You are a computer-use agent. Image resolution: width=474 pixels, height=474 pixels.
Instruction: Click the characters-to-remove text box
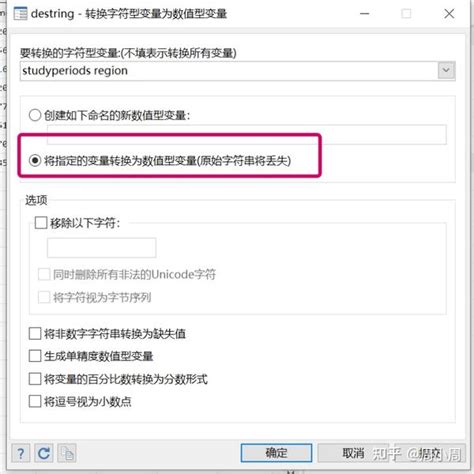[x=101, y=248]
